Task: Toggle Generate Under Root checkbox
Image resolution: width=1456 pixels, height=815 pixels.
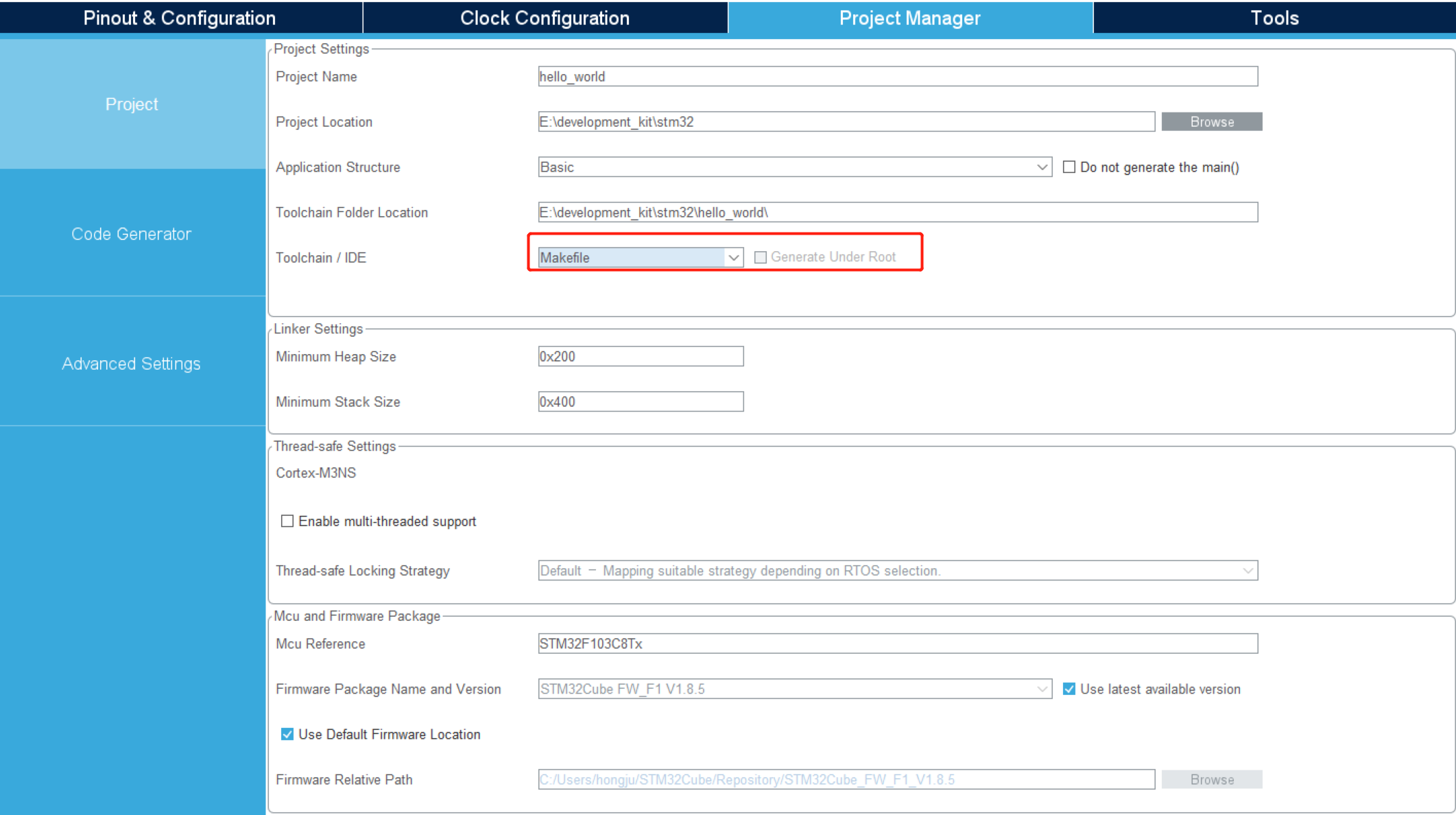Action: point(761,257)
